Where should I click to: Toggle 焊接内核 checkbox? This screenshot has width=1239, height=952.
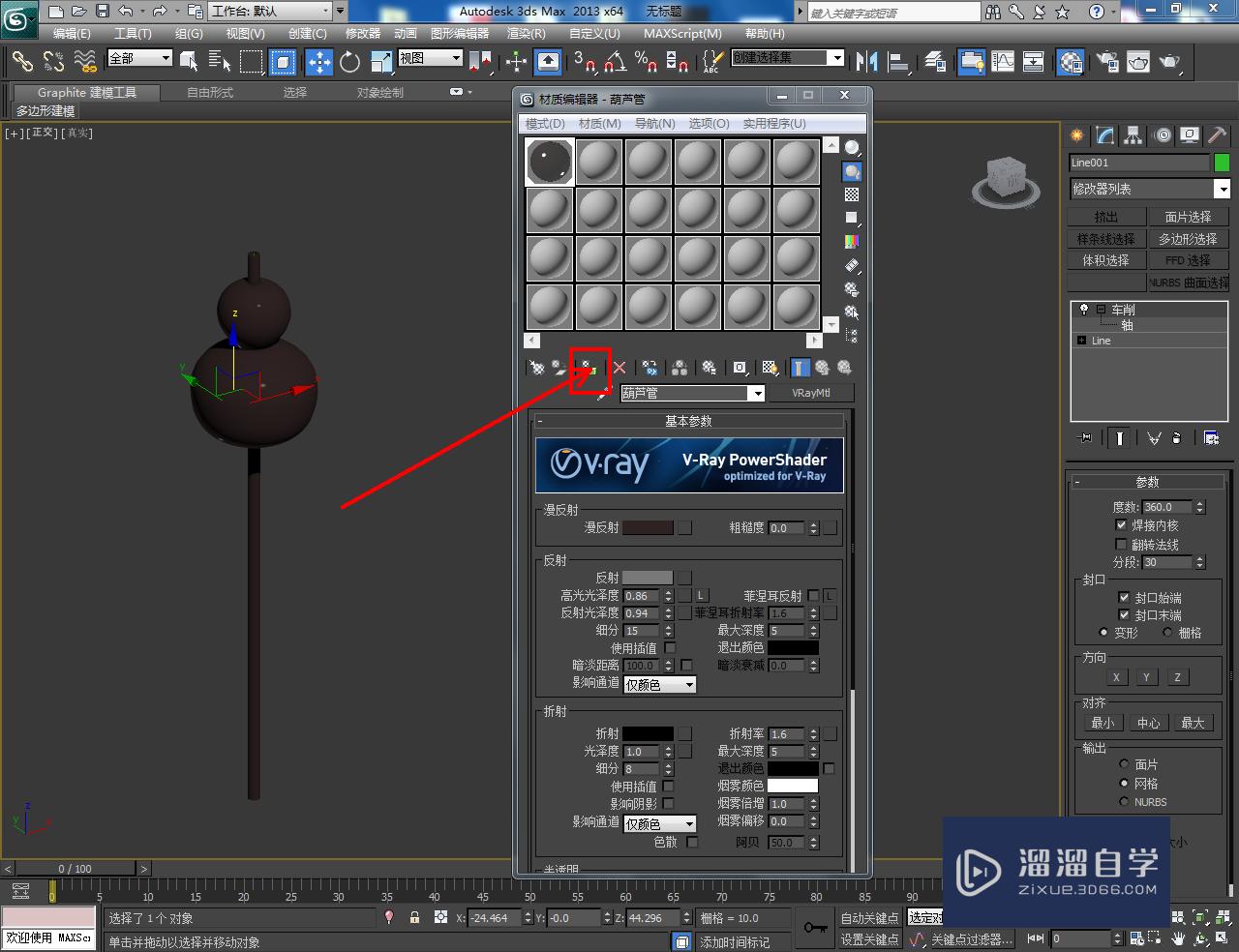pos(1121,524)
